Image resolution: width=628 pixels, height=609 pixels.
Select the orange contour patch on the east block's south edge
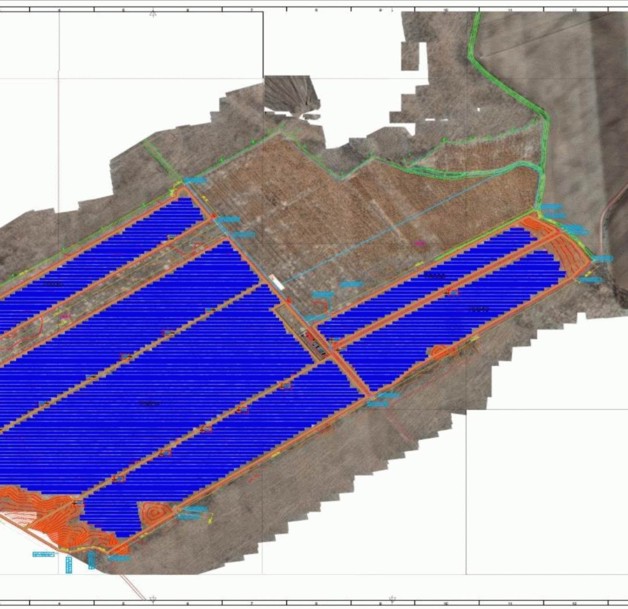coord(439,352)
